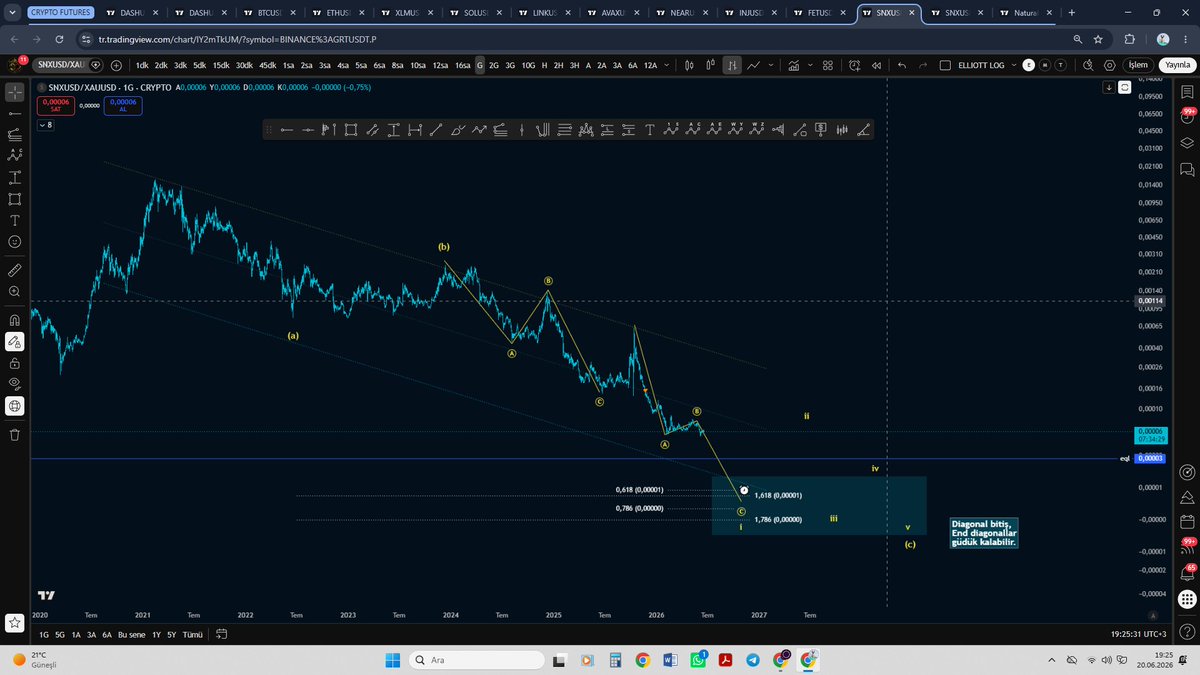
Task: Click the taskbar Ara search box
Action: (479, 660)
